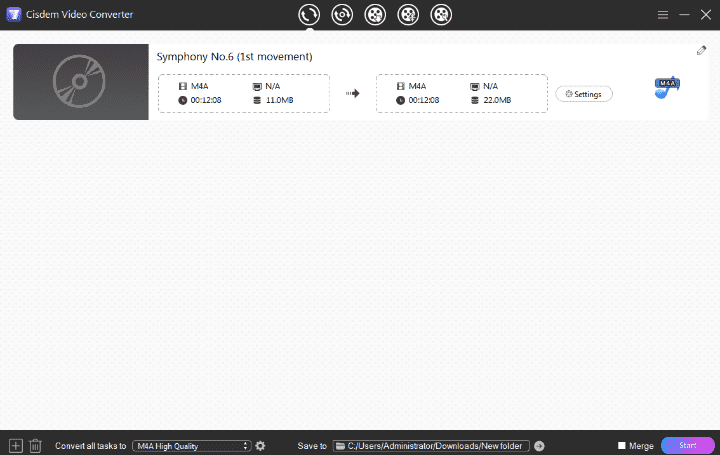Click the Symphony No.6 disc thumbnail

(x=81, y=82)
